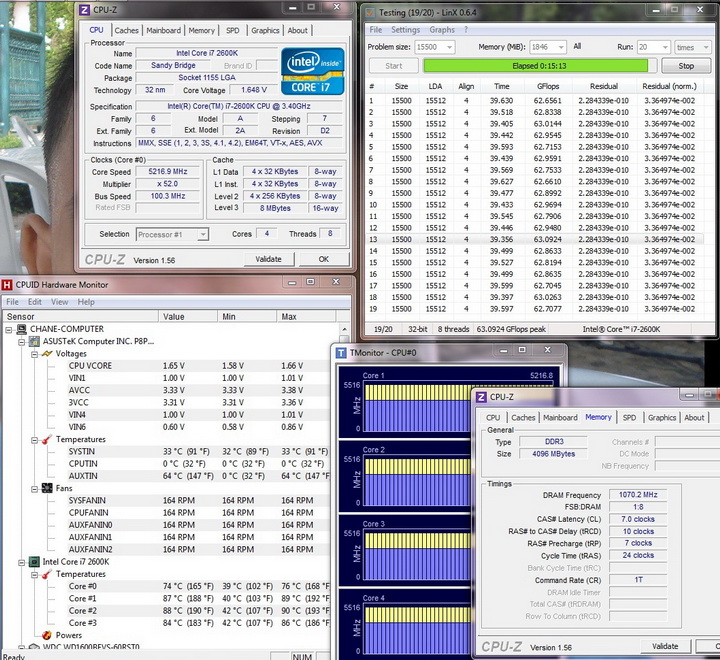Open the CPU tab in CPU-Z Memory window
Screen dimensions: 720x660
click(x=493, y=417)
